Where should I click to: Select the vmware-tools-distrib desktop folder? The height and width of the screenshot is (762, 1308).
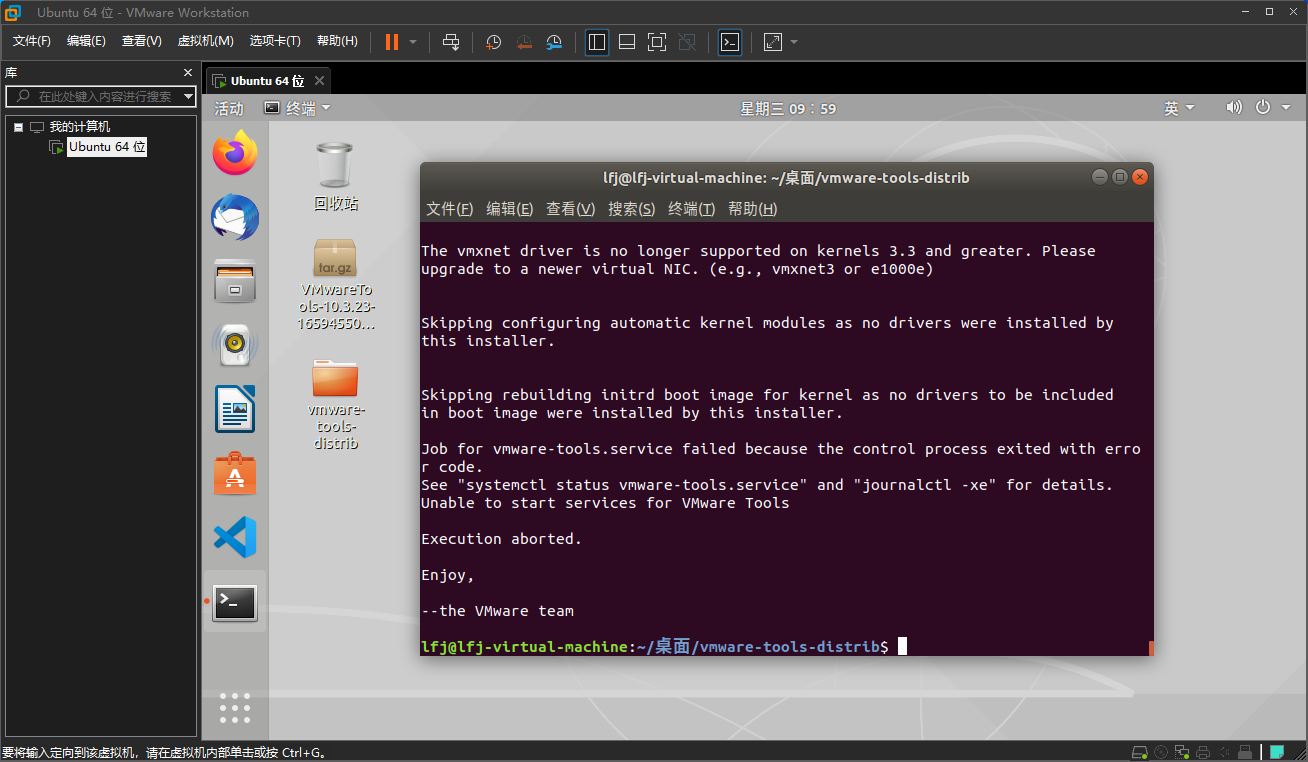[x=335, y=404]
